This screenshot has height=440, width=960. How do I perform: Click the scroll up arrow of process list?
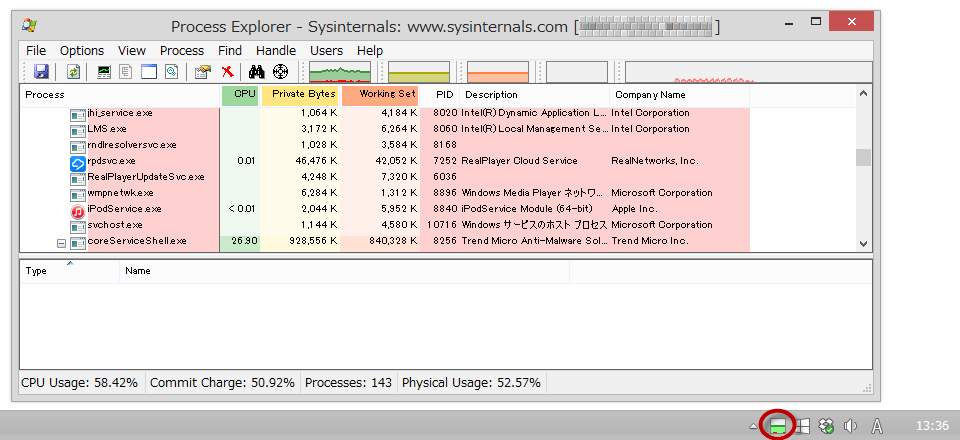click(863, 94)
